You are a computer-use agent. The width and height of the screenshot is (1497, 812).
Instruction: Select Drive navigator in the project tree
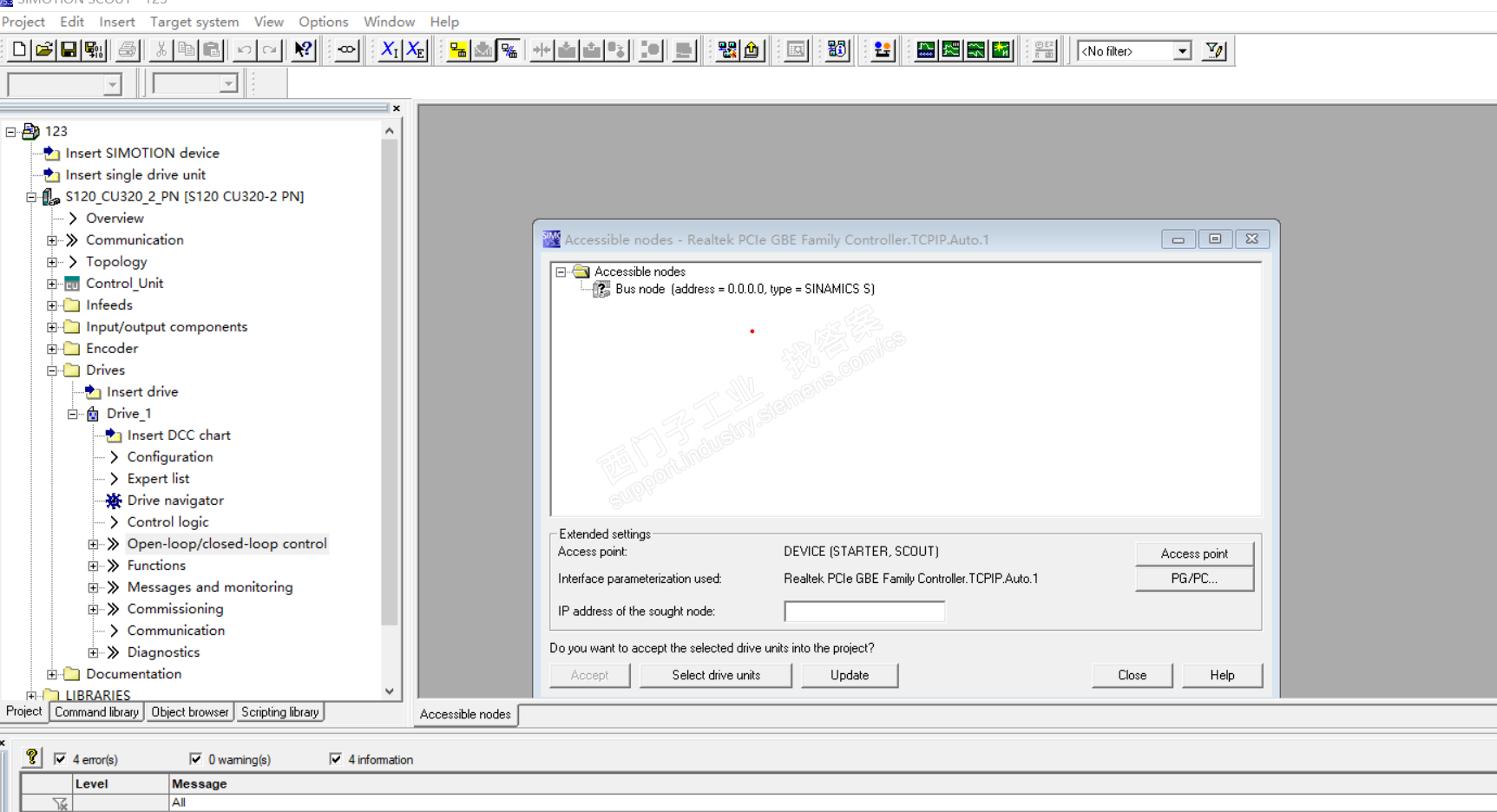click(175, 501)
